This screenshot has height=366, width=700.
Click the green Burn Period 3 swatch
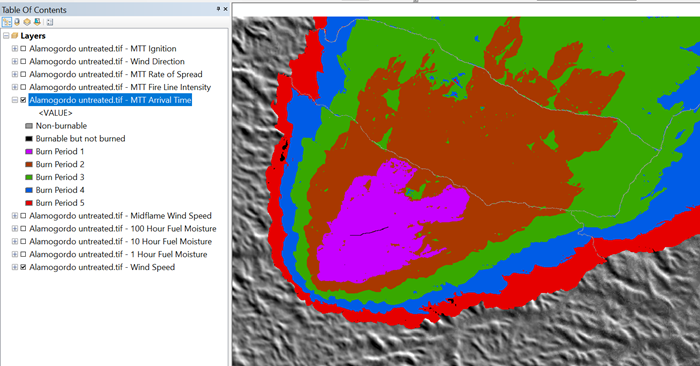coord(29,178)
